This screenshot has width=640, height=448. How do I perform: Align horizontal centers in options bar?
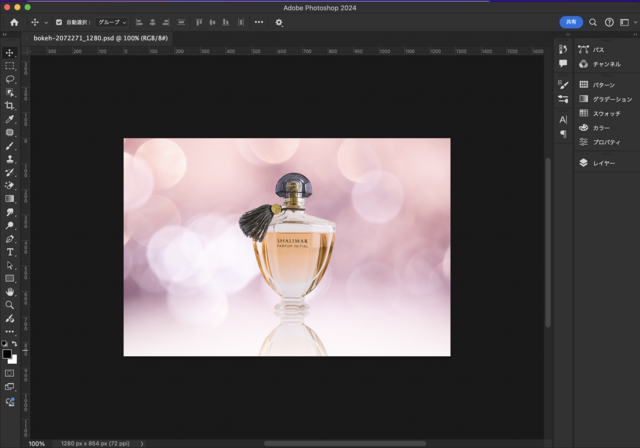[153, 22]
